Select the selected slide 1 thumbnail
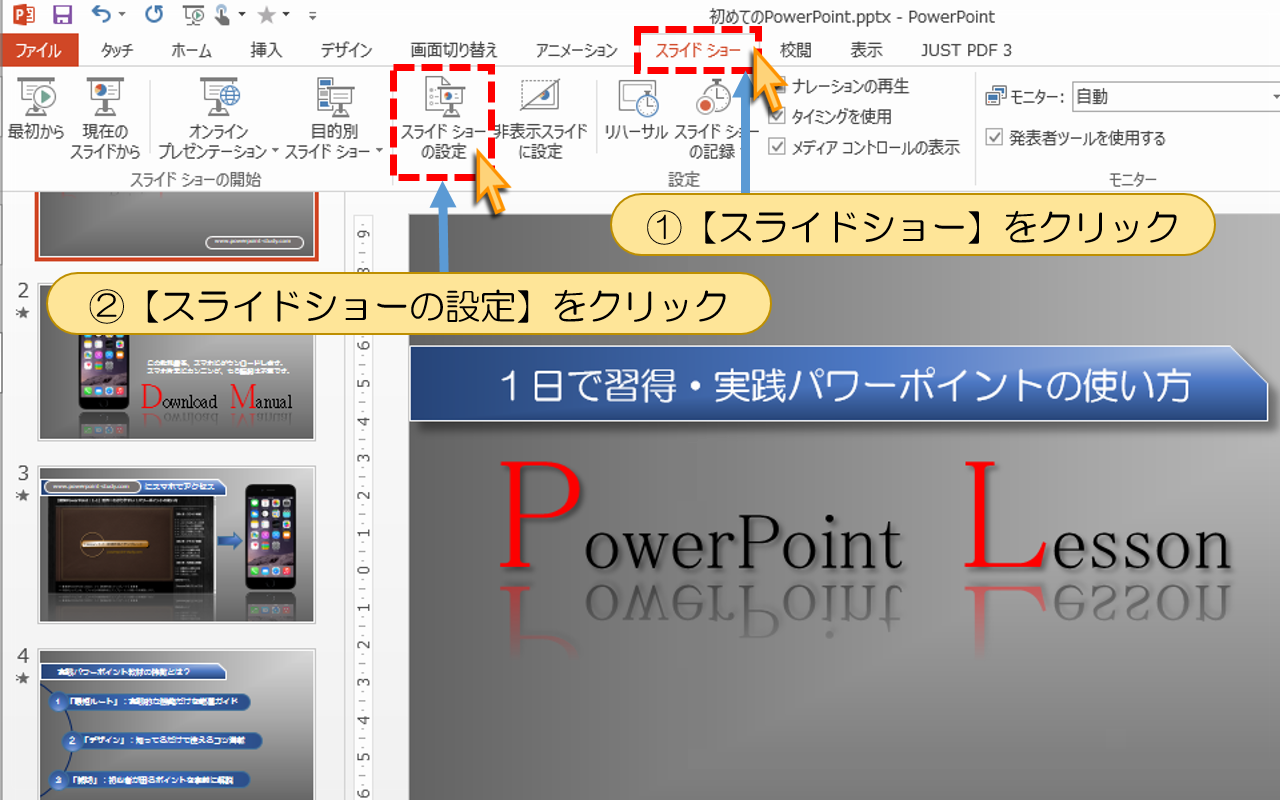The height and width of the screenshot is (800, 1280). [177, 225]
